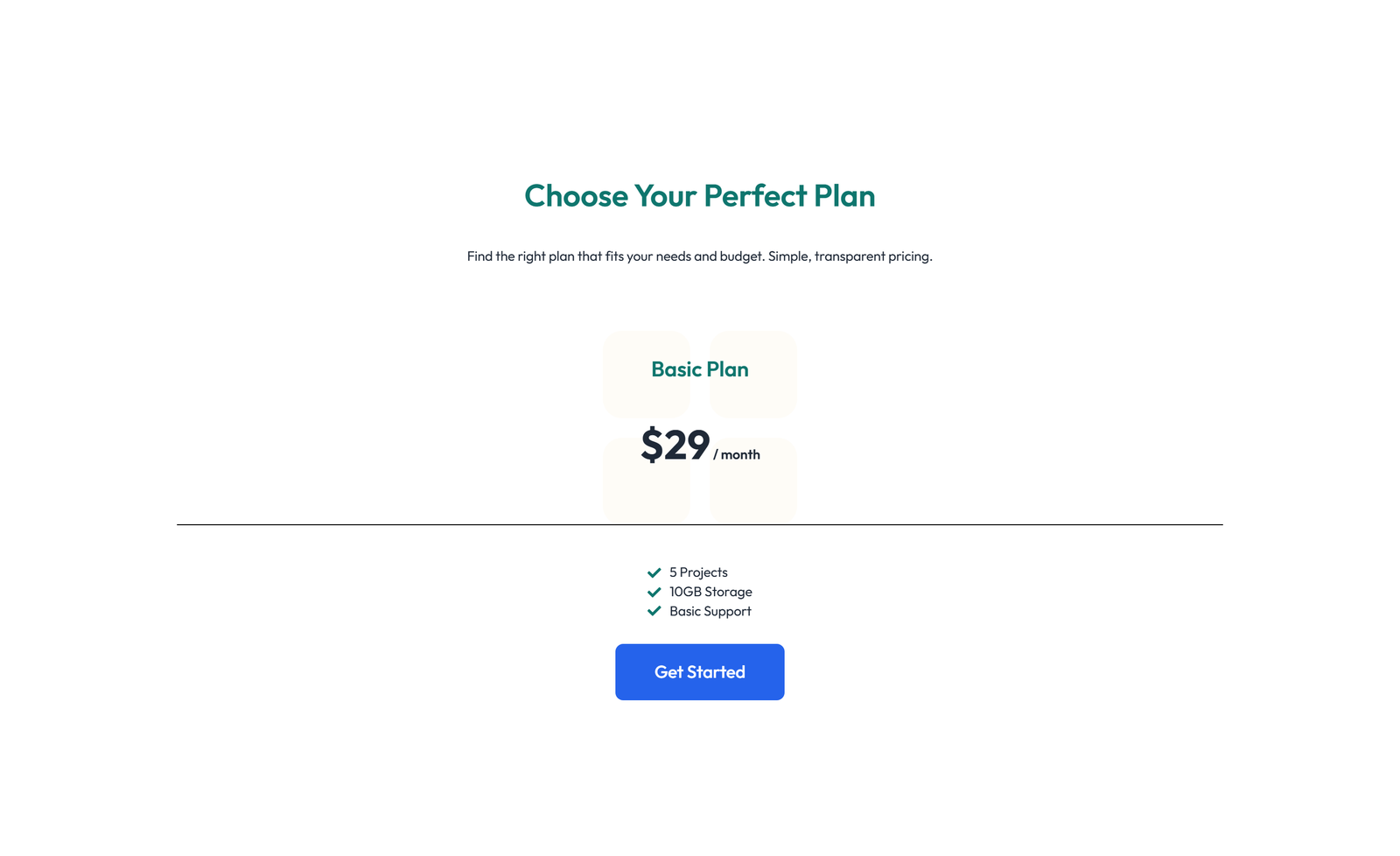Click the checkmark icon beside Basic Support
The height and width of the screenshot is (856, 1400).
(654, 611)
